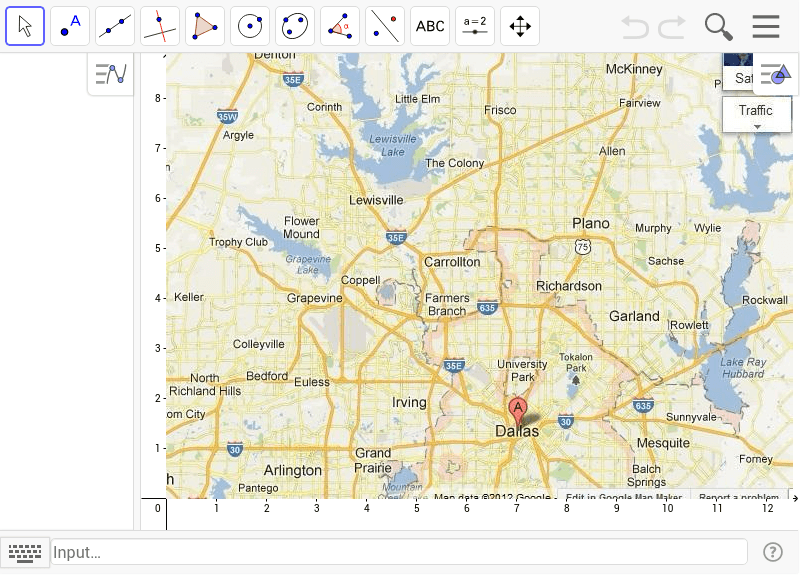Image resolution: width=800 pixels, height=575 pixels.
Task: Select the Circle with center tool
Action: pyautogui.click(x=250, y=26)
